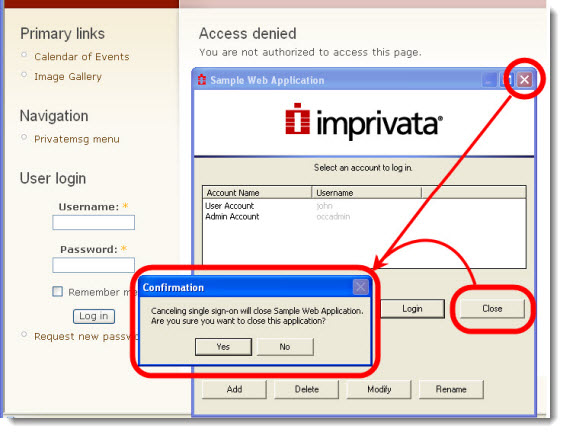The height and width of the screenshot is (433, 565).
Task: Click the Login button in Imprivata dialog
Action: tap(412, 309)
